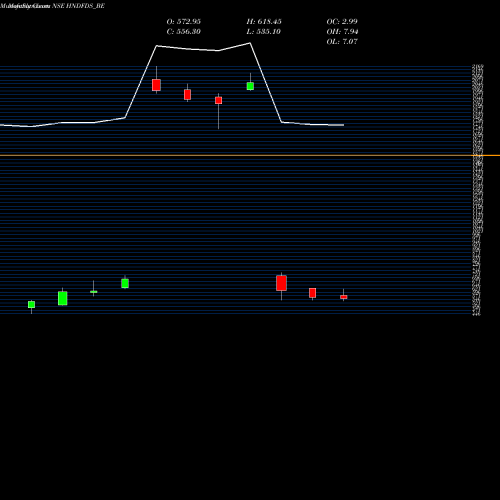500x500 pixels.
Task: Select the open price value O: 572.95
Action: pos(184,21)
